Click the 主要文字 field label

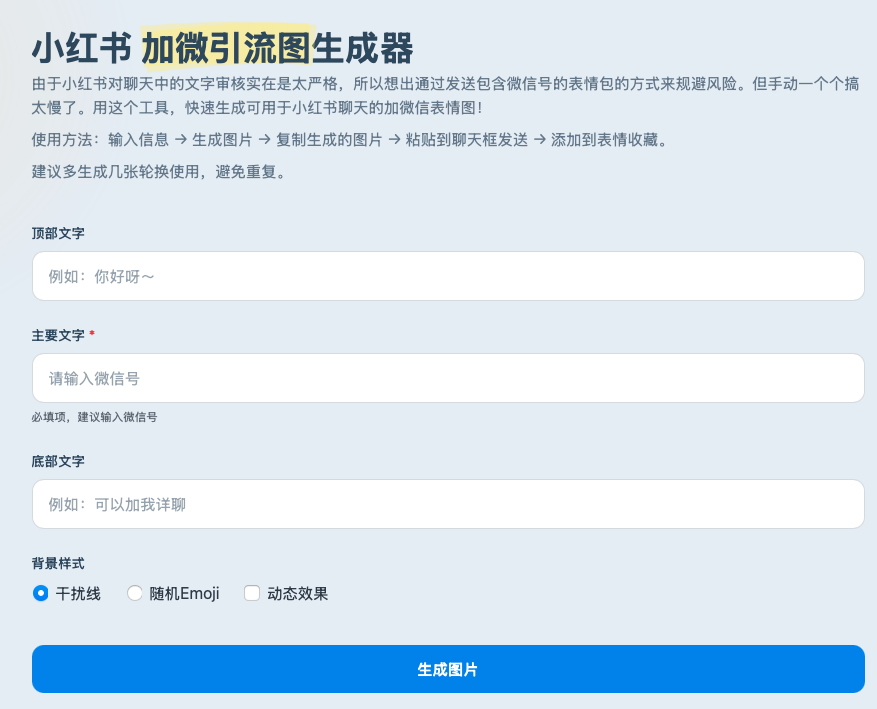point(58,335)
